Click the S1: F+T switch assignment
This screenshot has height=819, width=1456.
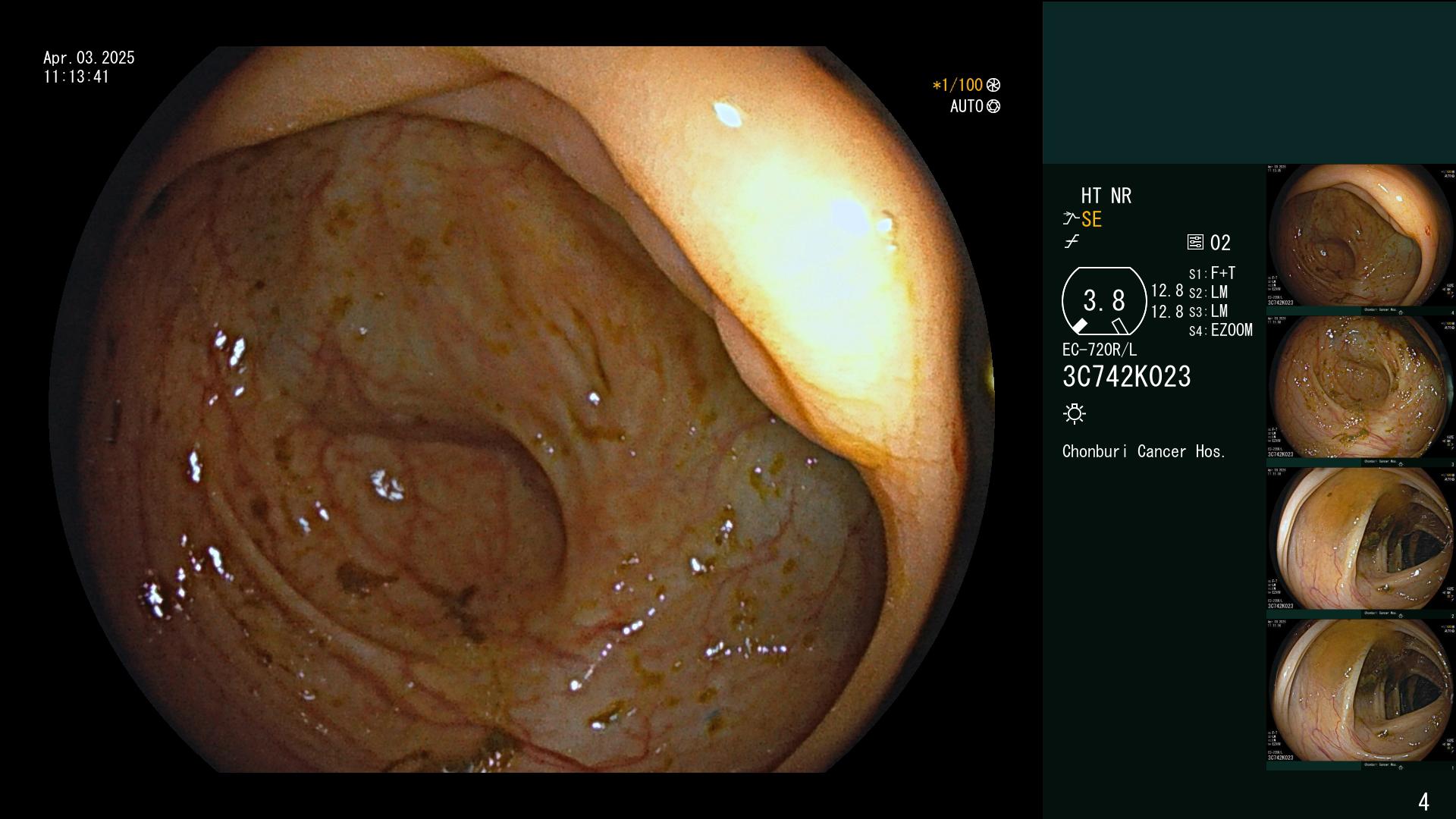pos(1213,273)
